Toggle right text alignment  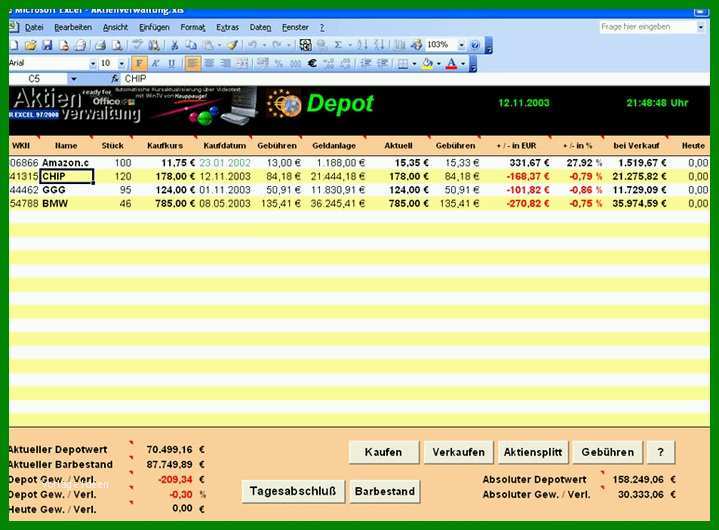(225, 63)
